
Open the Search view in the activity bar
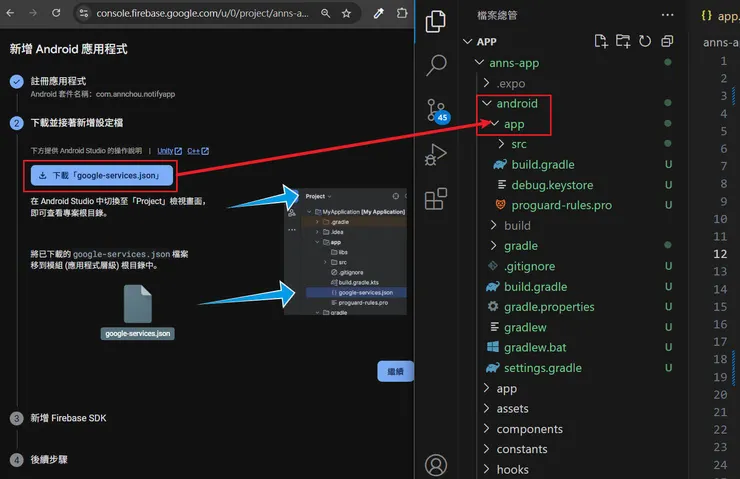pyautogui.click(x=436, y=65)
